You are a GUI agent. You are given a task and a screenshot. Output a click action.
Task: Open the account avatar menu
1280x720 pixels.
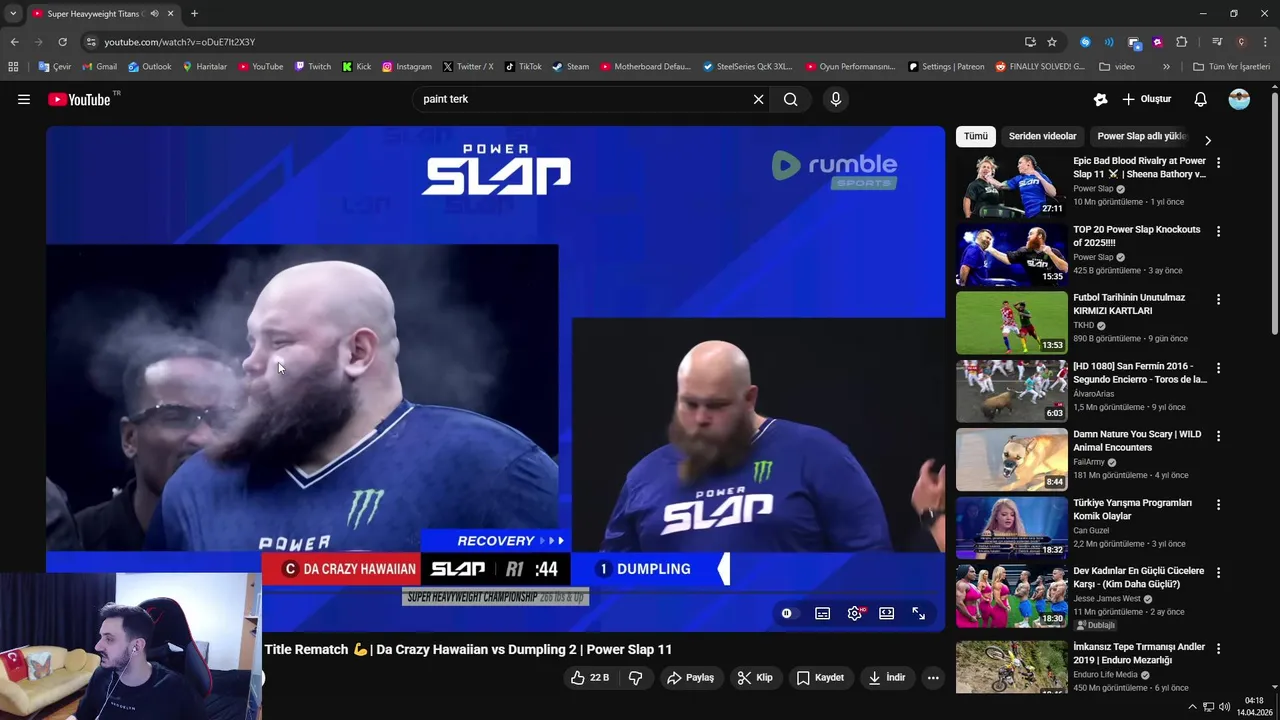click(1239, 99)
